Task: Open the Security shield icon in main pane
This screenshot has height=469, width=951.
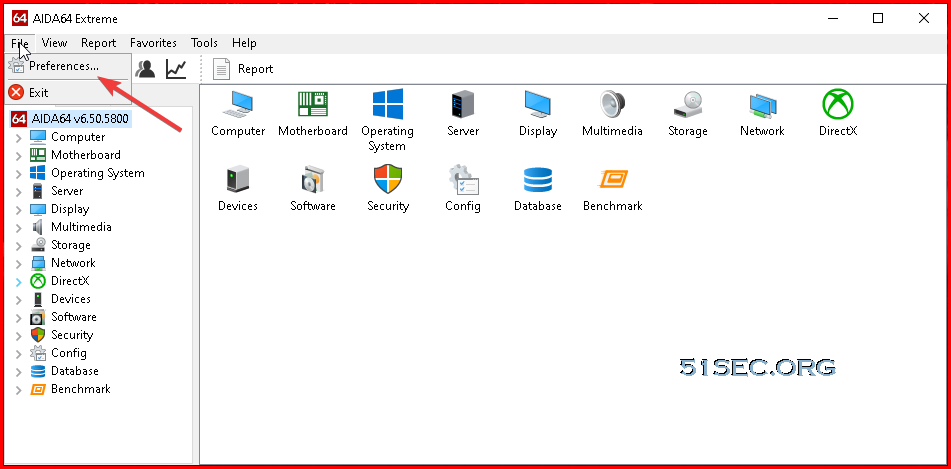Action: tap(388, 180)
